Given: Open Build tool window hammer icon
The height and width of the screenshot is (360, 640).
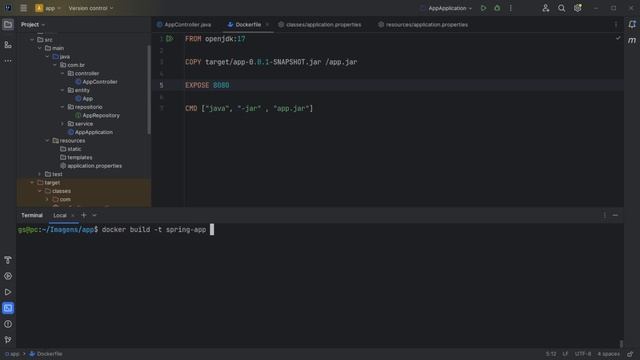Looking at the screenshot, I should click(8, 260).
